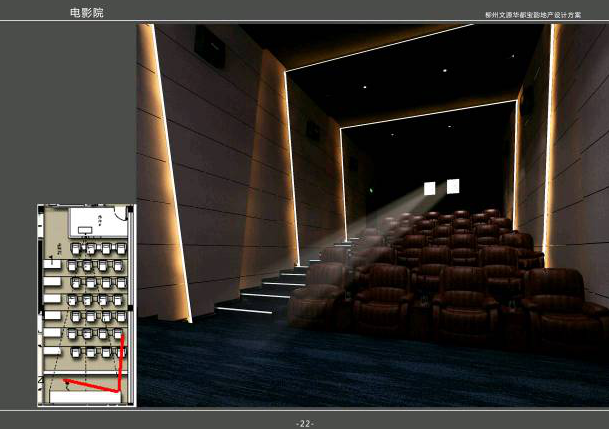Viewport: 609px width, 429px height.
Task: Click the door swing arc in floor plan
Action: point(120,212)
